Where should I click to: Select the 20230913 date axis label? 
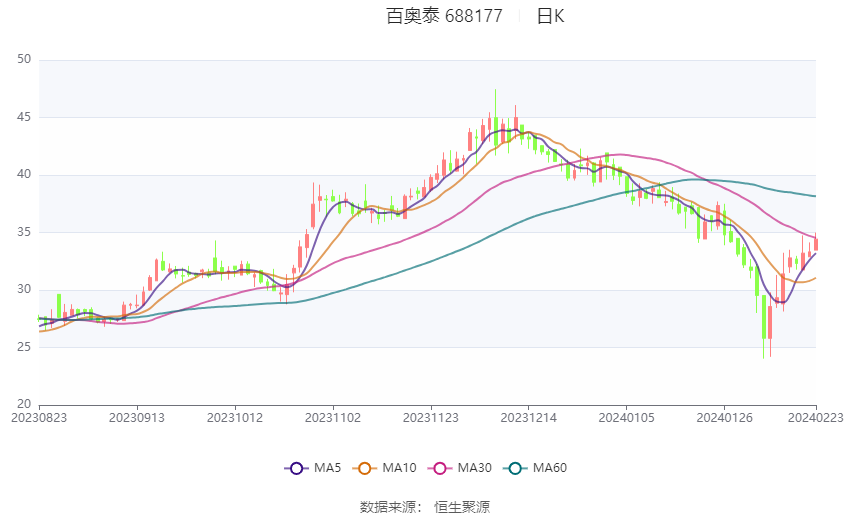point(137,418)
